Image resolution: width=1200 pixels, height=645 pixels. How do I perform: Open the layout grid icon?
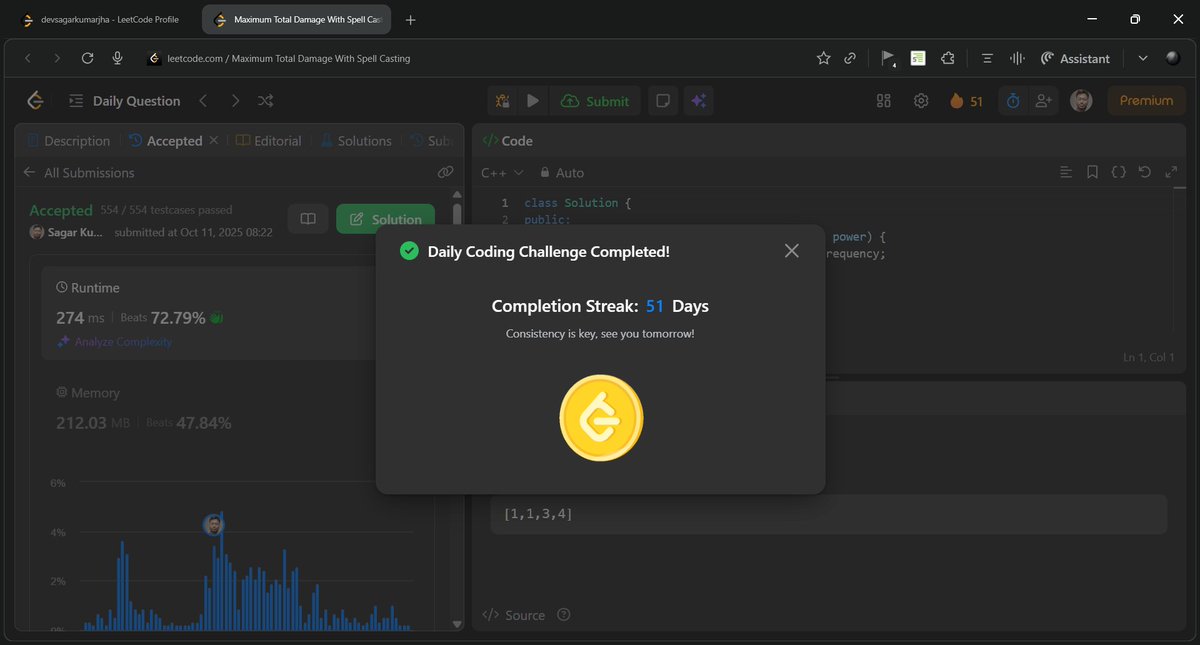(x=883, y=101)
